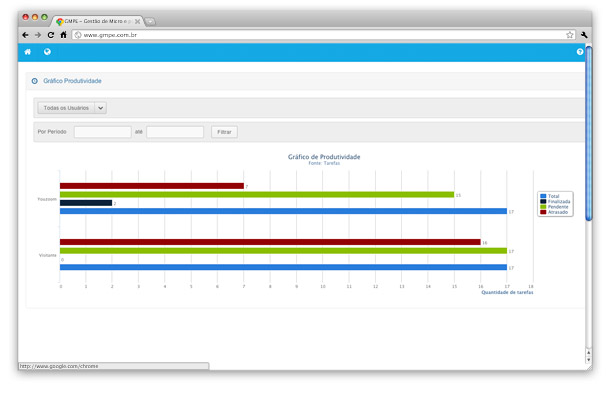Open the browser home page icon
610x395 pixels.
coord(63,35)
